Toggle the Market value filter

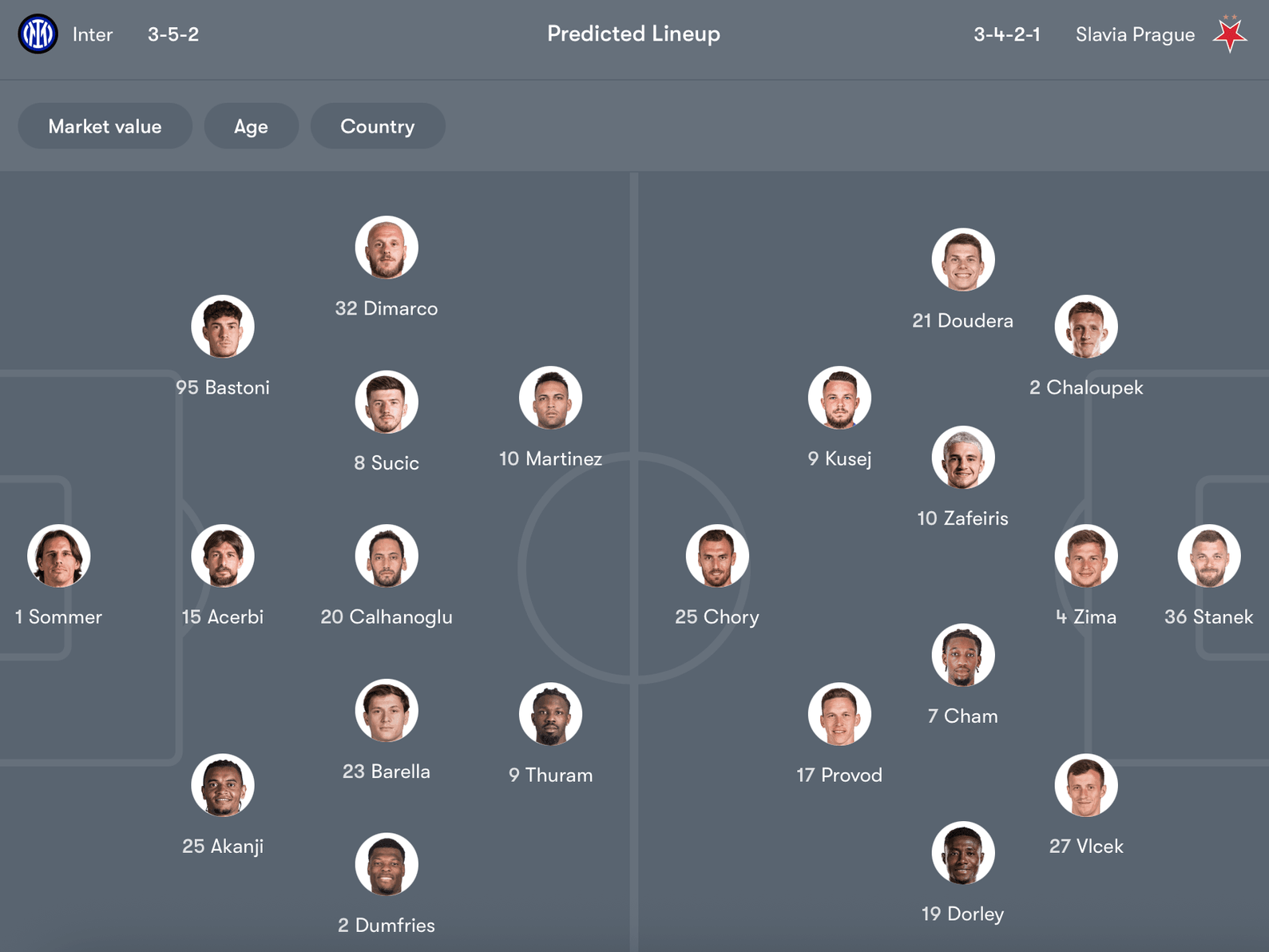(x=105, y=126)
